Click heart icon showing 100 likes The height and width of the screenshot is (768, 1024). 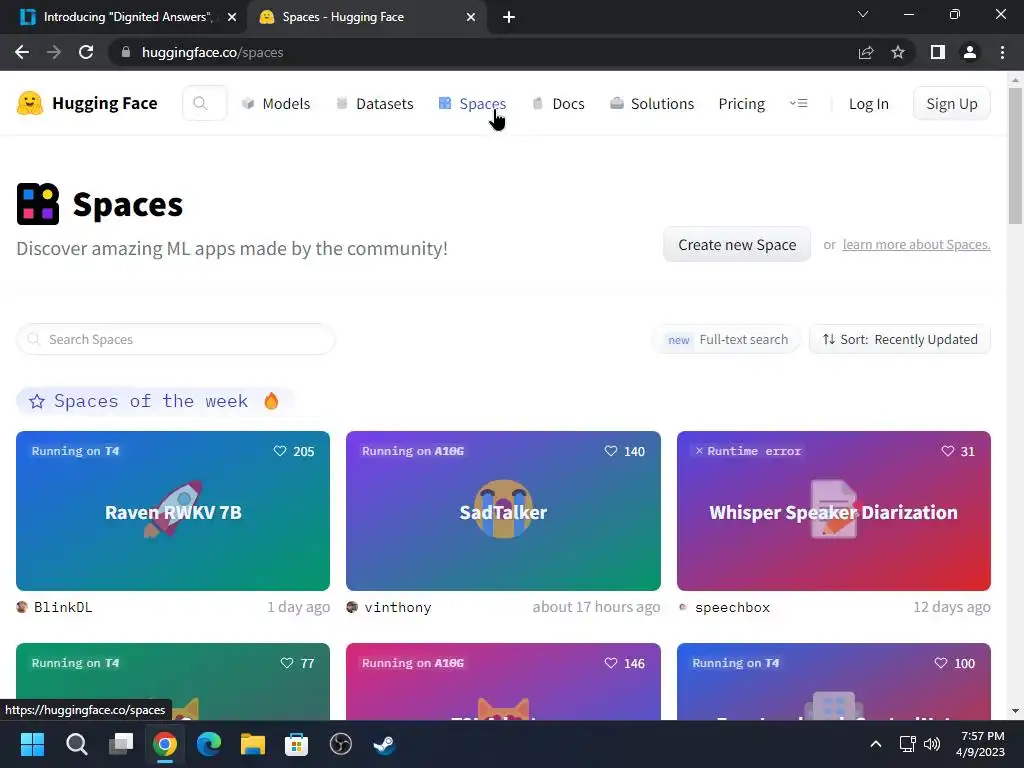click(940, 663)
